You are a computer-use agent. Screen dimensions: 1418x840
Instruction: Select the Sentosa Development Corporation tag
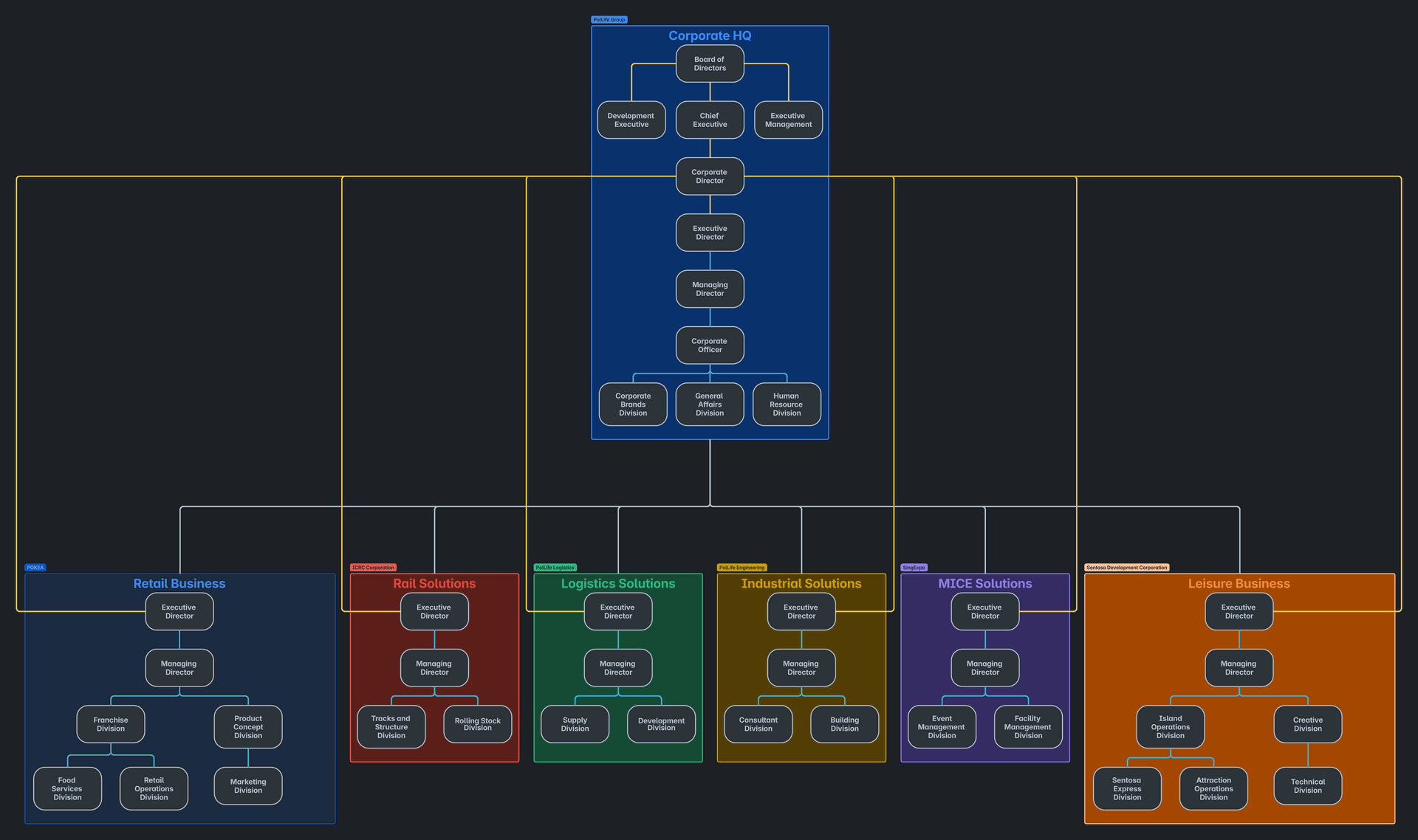pos(1127,568)
